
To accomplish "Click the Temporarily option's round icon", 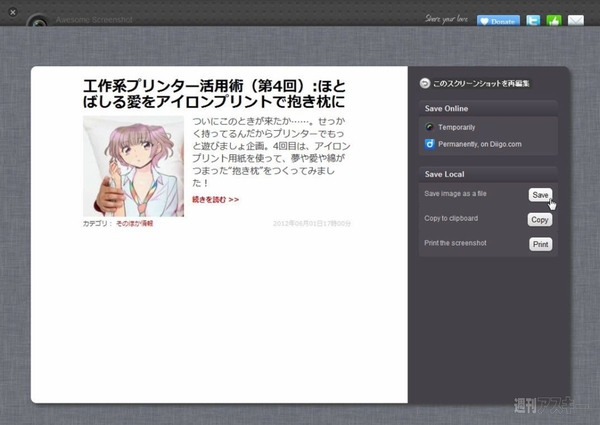I will (x=430, y=127).
